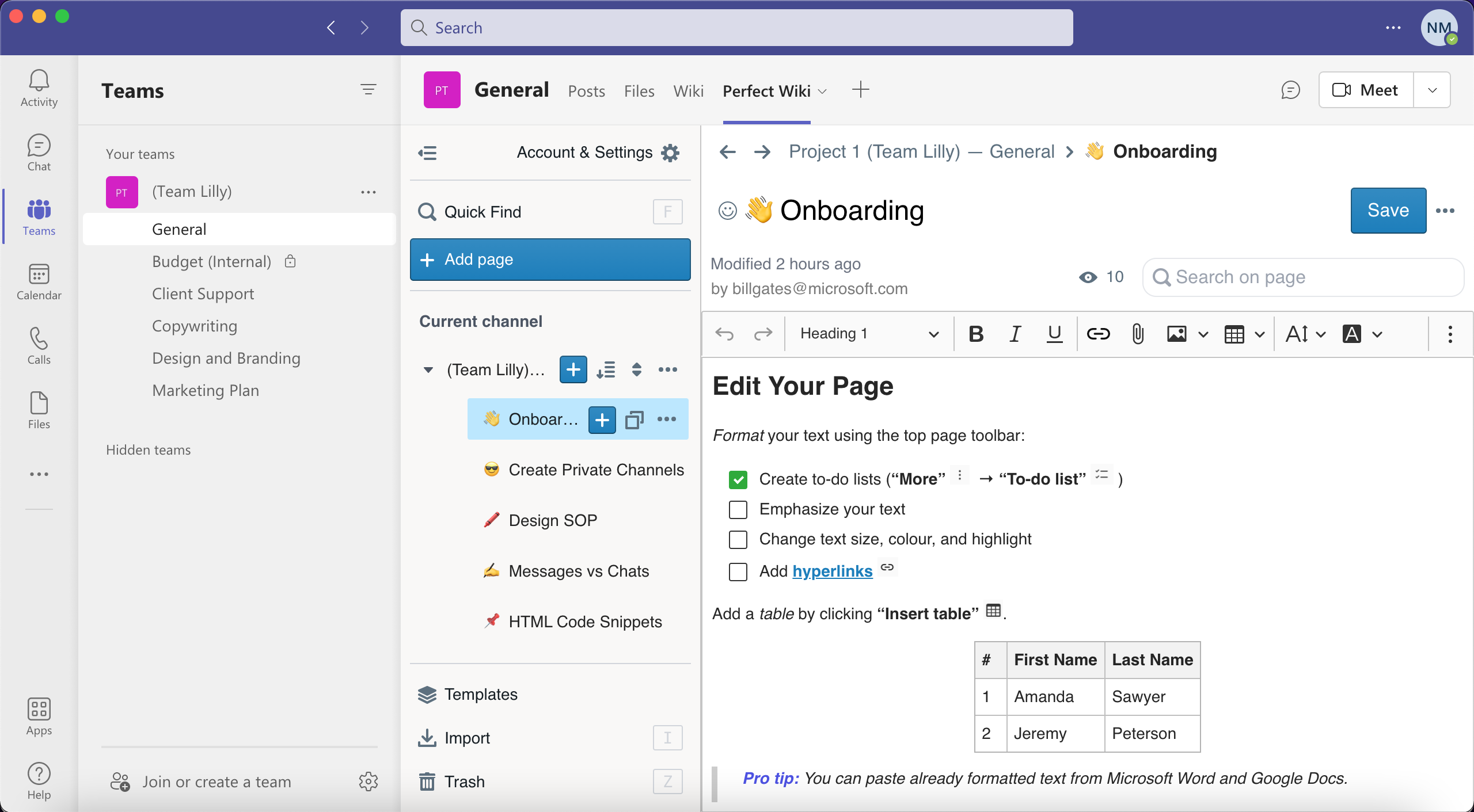Open Quick Find in the wiki sidebar
1474x812 pixels.
tap(550, 212)
